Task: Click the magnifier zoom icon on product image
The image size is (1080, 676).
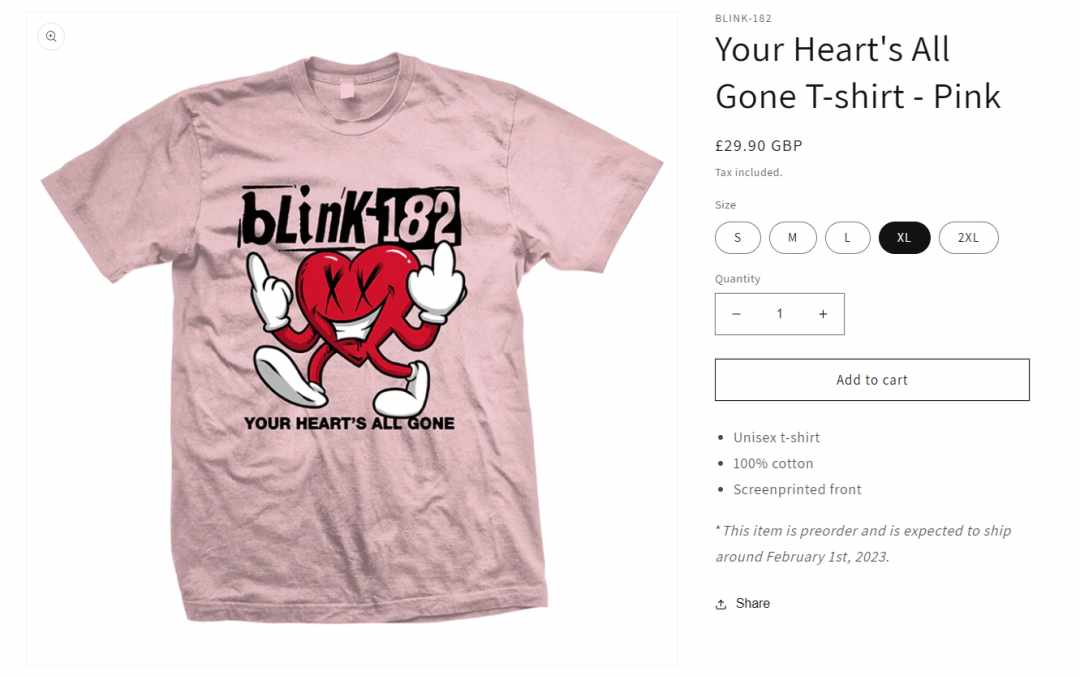Action: pos(51,37)
